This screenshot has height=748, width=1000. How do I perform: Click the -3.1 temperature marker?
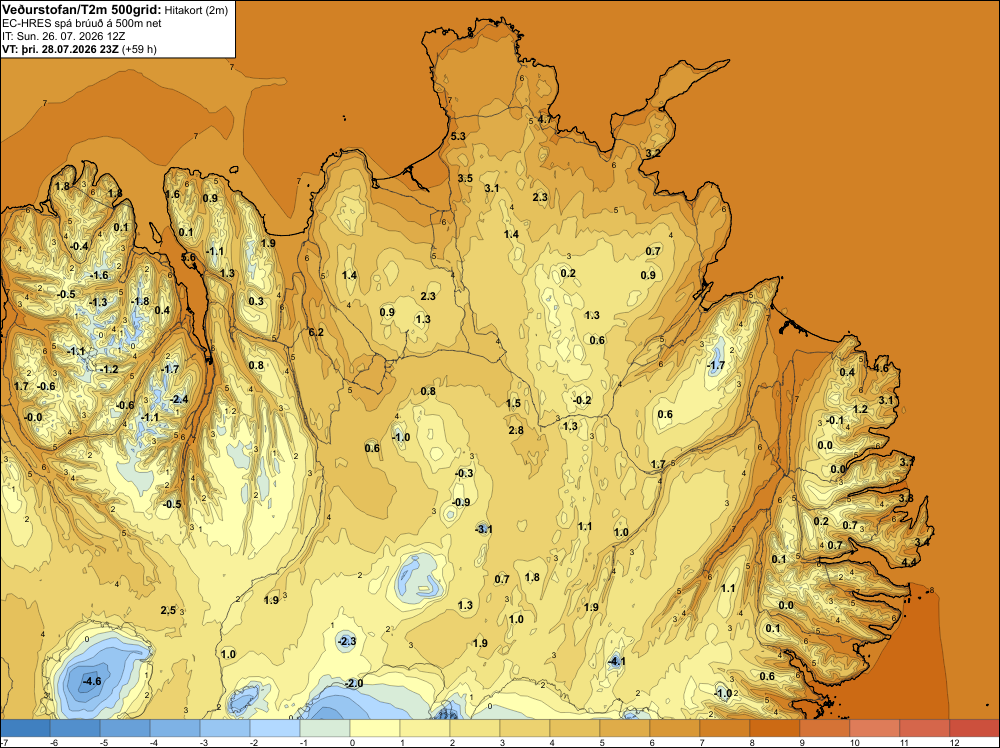(x=483, y=529)
